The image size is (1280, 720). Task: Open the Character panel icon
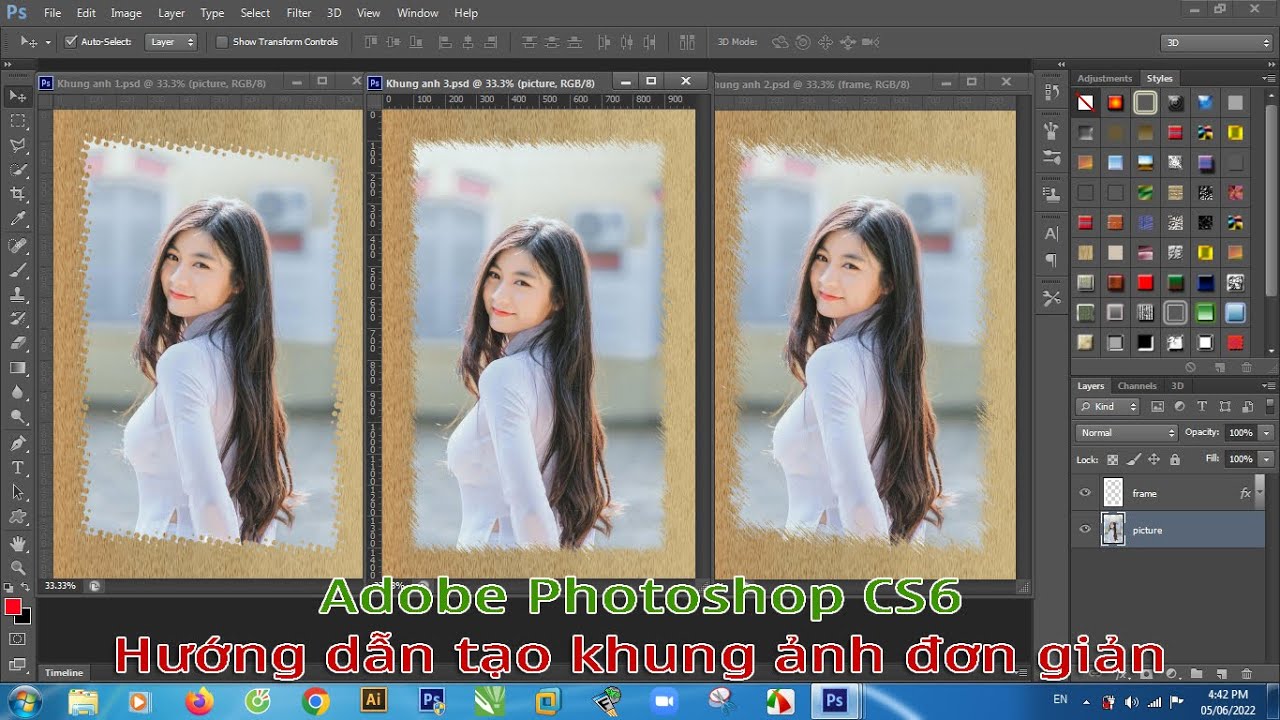1051,233
